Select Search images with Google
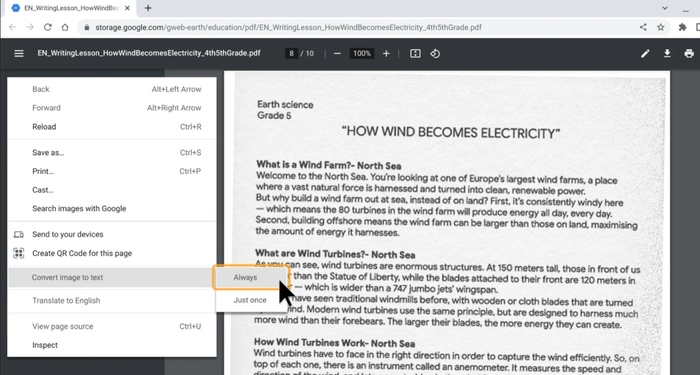Viewport: 700px width, 375px height. pyautogui.click(x=112, y=208)
